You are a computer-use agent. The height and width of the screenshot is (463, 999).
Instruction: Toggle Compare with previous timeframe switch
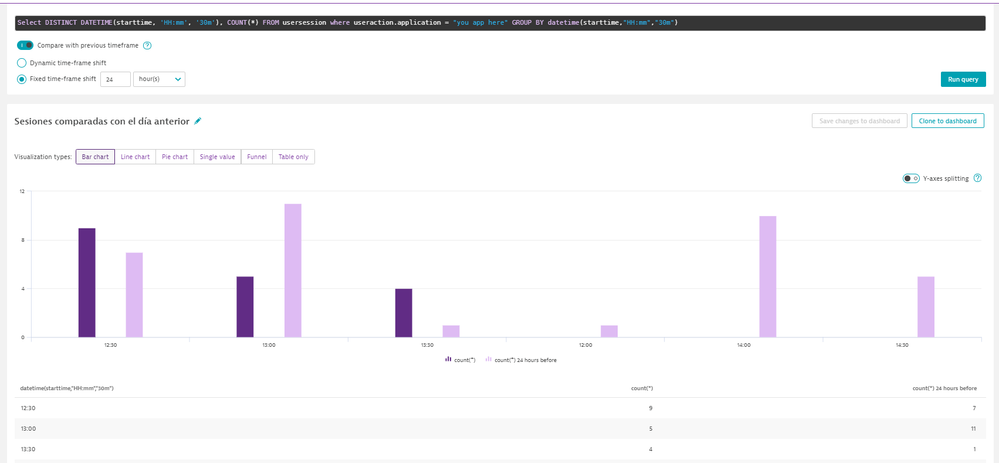pos(25,45)
